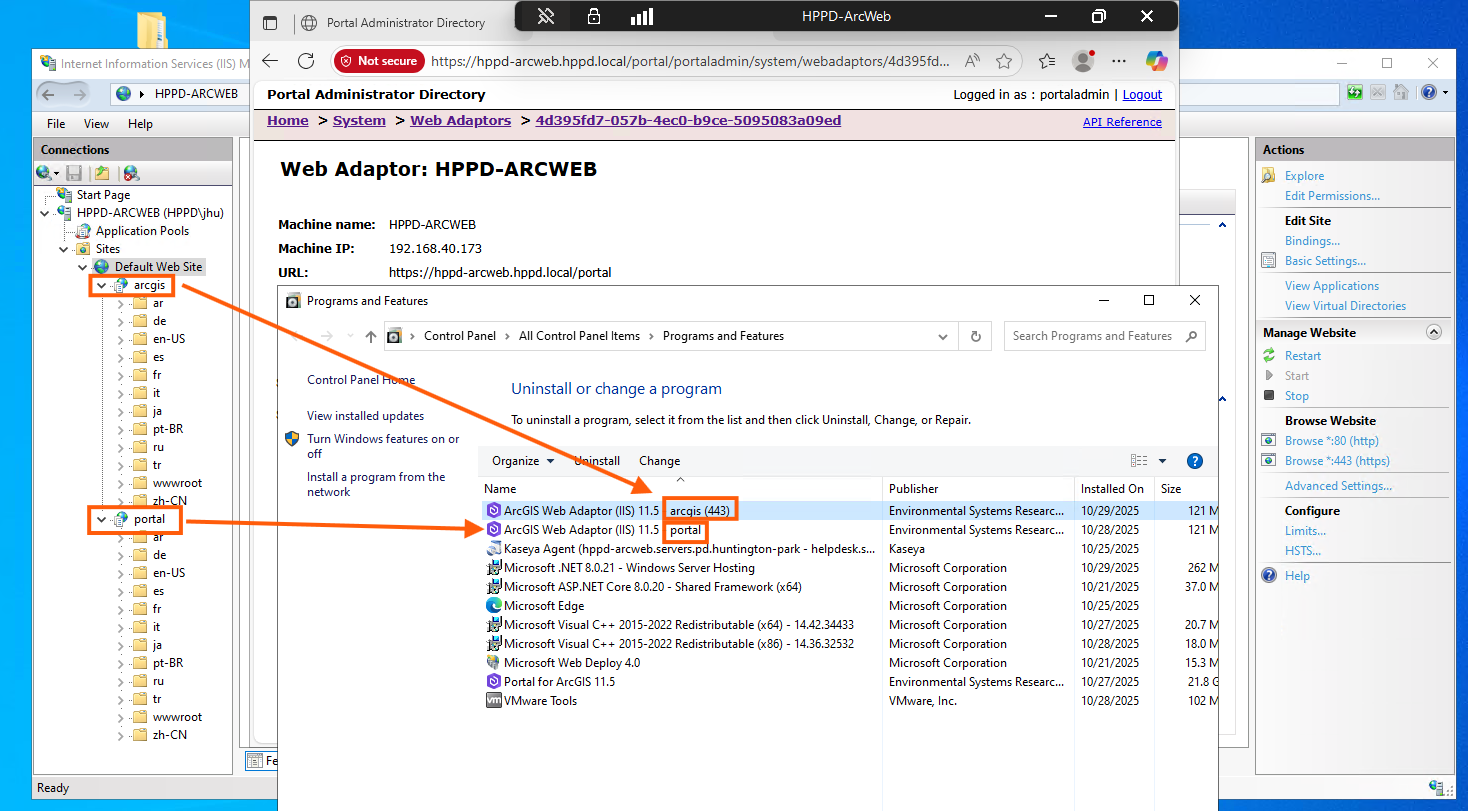The image size is (1468, 811).
Task: Click the lock icon in HPPD-ArcWeb bar
Action: point(594,16)
